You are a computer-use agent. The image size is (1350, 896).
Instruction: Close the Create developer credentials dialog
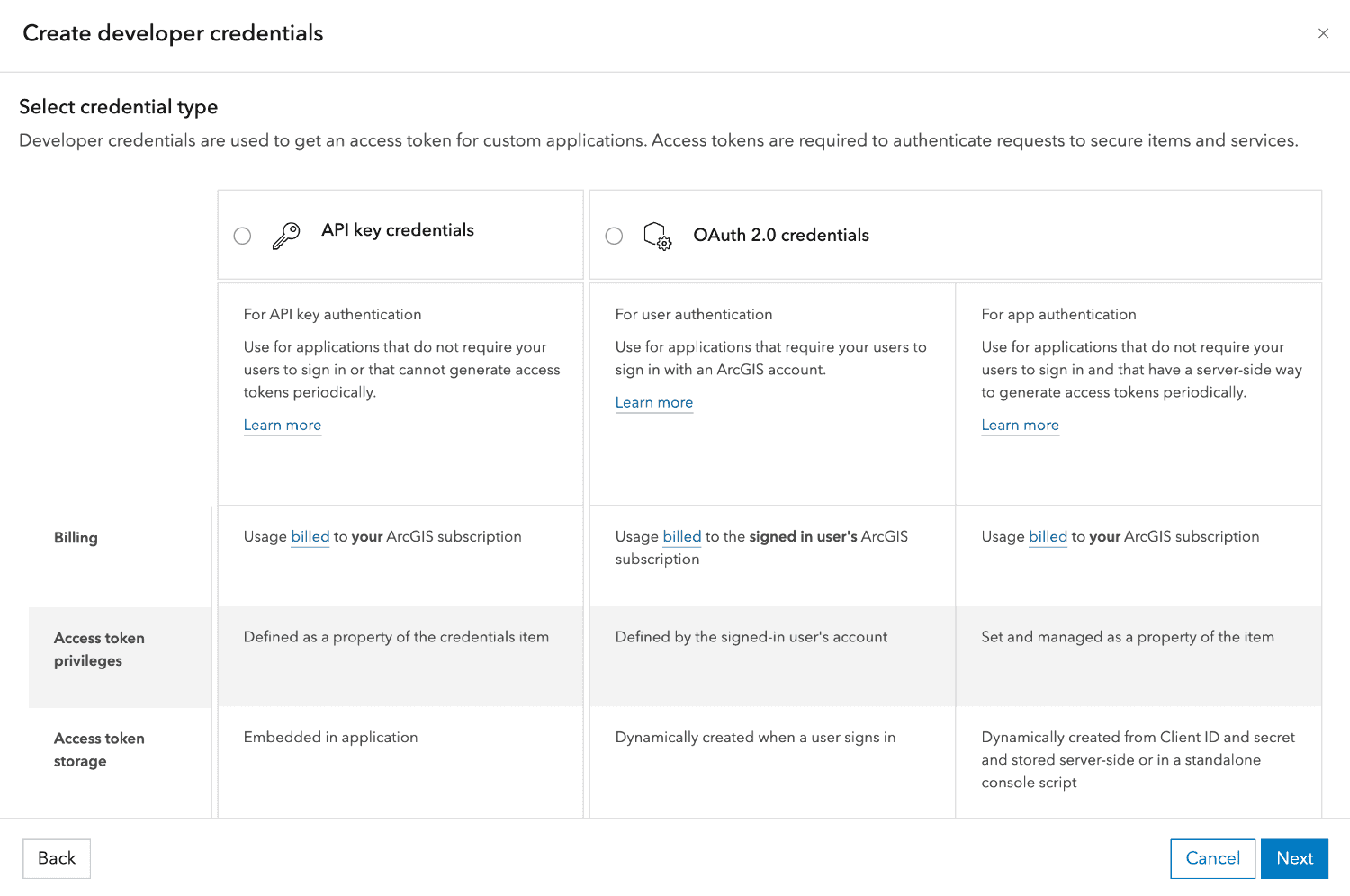pyautogui.click(x=1323, y=33)
